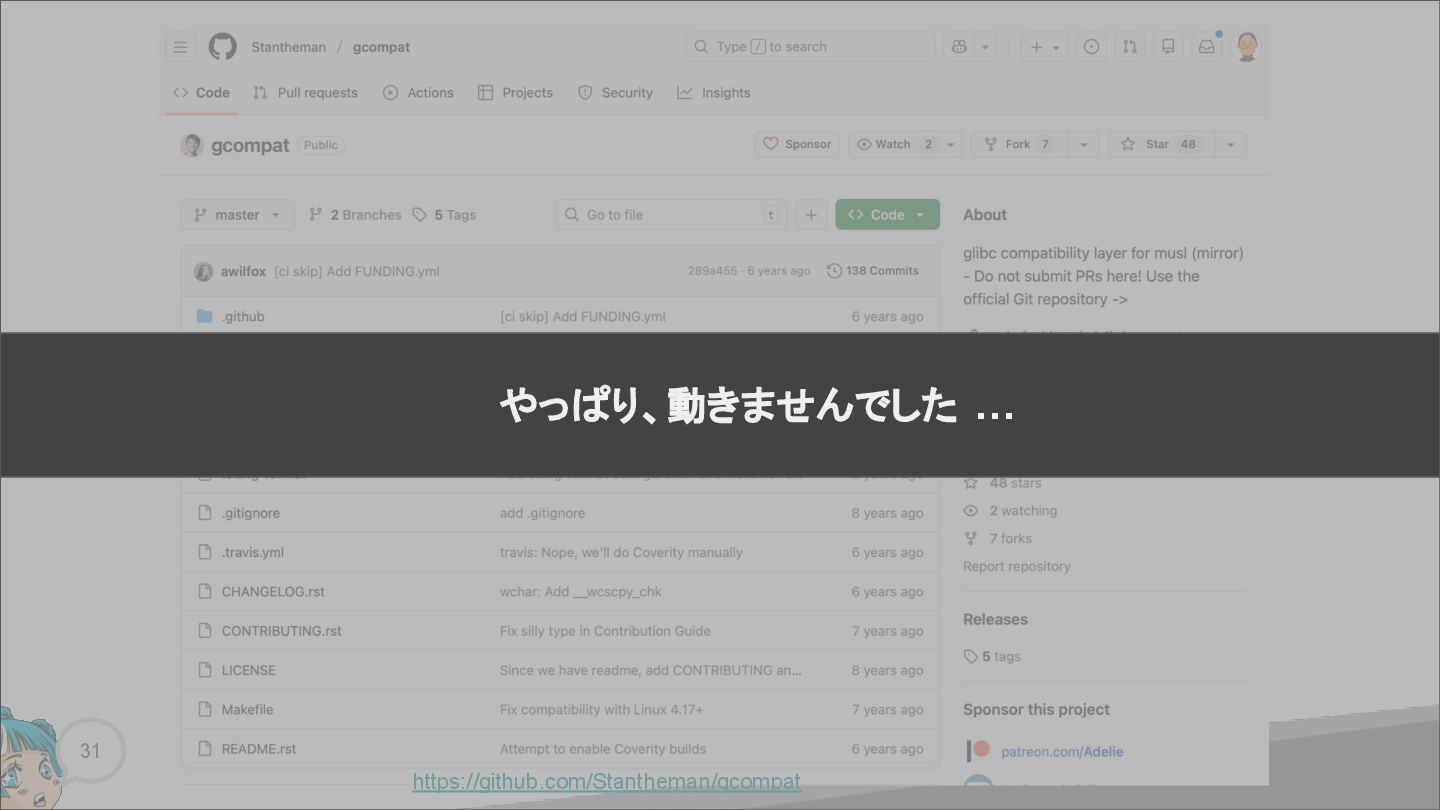Open the Stantheman owner link
This screenshot has height=810, width=1440.
[288, 47]
